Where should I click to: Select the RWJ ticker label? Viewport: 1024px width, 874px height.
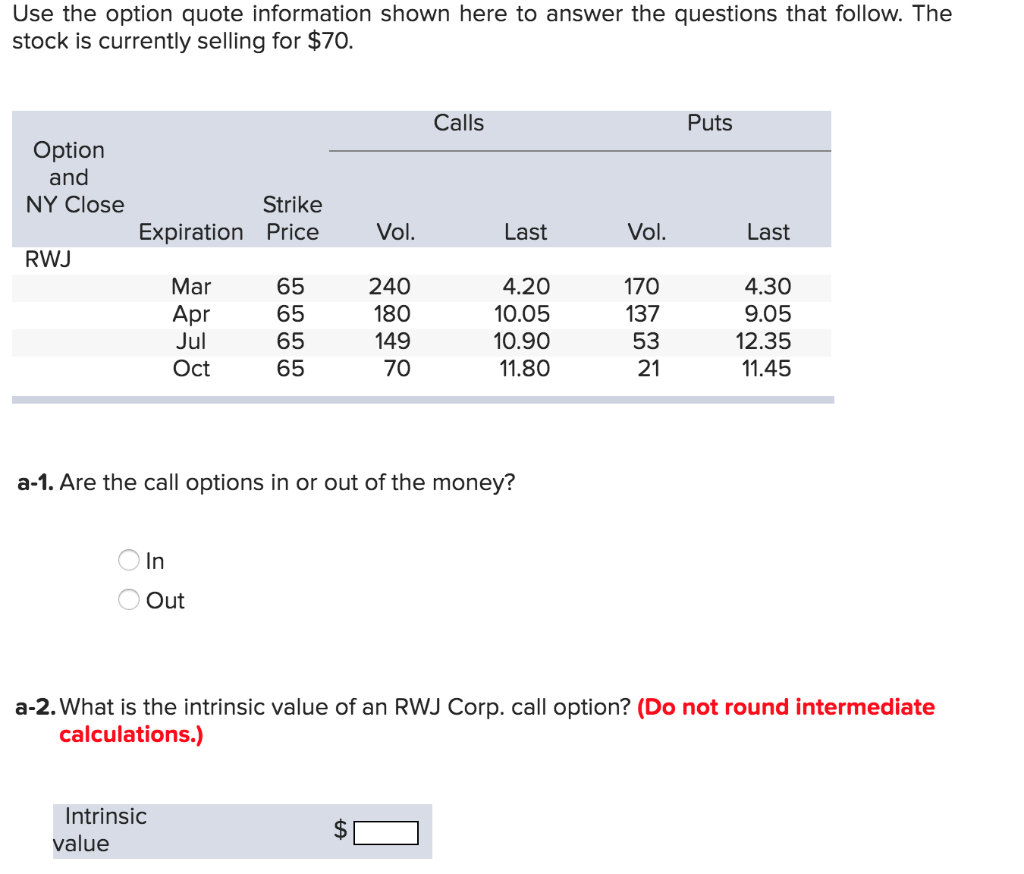pyautogui.click(x=47, y=258)
